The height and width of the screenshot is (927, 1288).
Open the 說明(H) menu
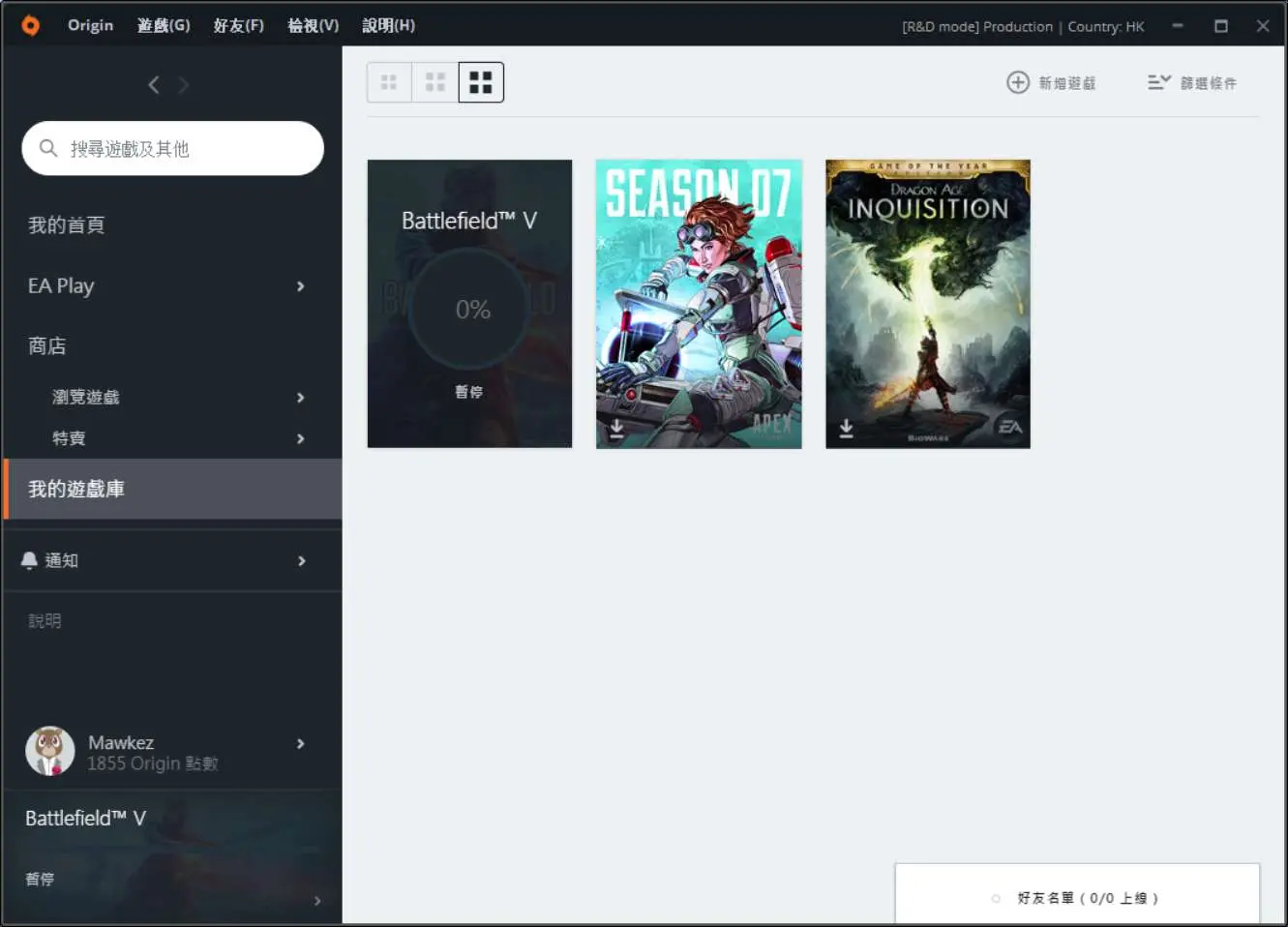(x=389, y=25)
